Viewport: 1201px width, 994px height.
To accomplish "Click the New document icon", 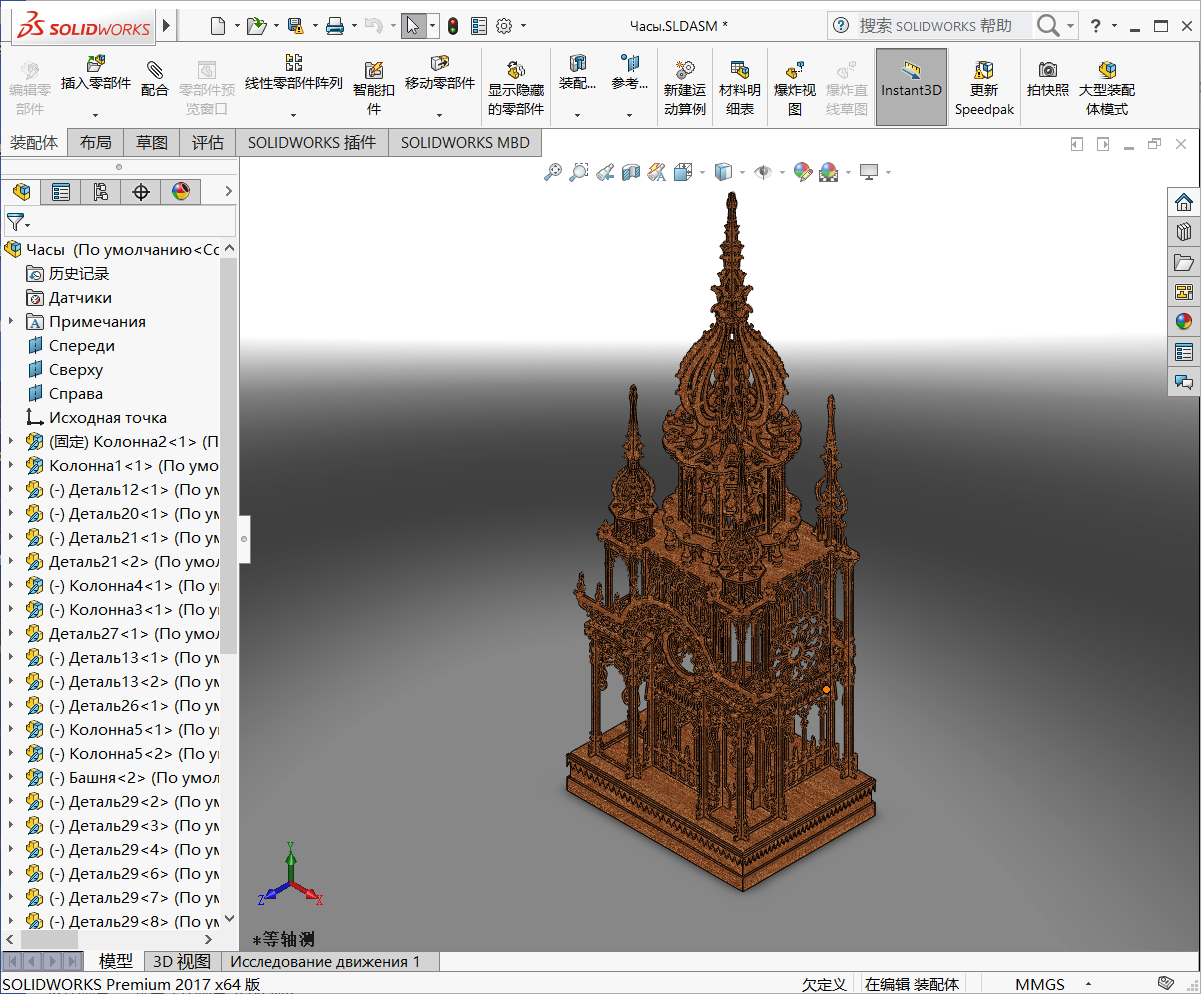I will (x=218, y=26).
